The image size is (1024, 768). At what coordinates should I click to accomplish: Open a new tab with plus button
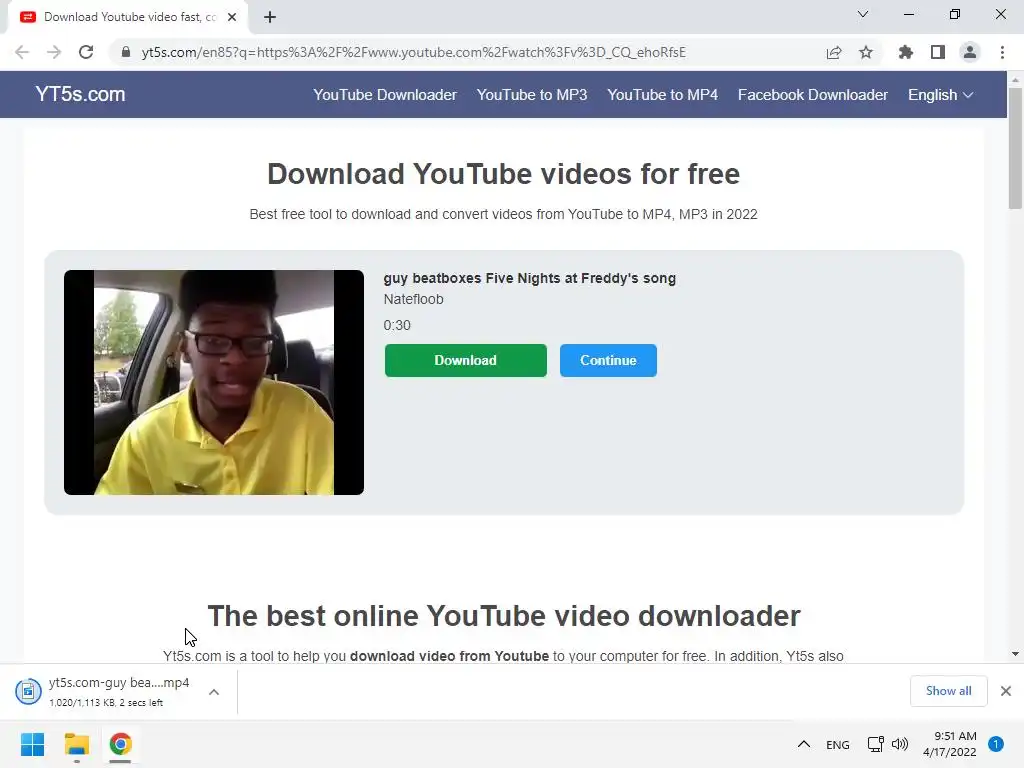270,17
